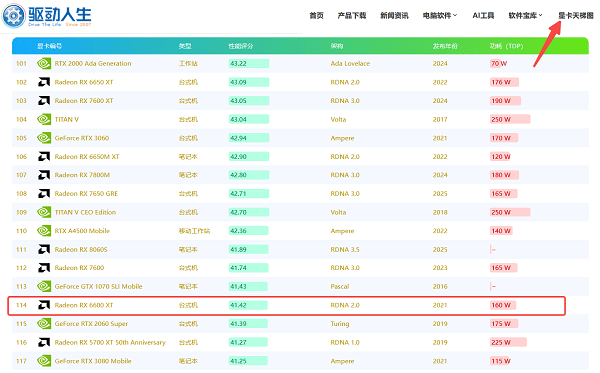The image size is (600, 373).
Task: Click the AMD icon beside Radeon RX 8060S
Action: (x=44, y=249)
